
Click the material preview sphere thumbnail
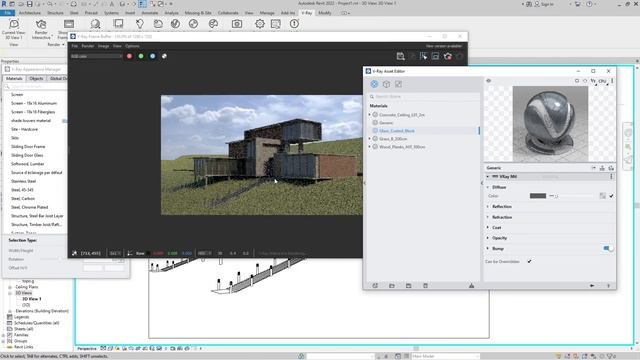pyautogui.click(x=550, y=124)
